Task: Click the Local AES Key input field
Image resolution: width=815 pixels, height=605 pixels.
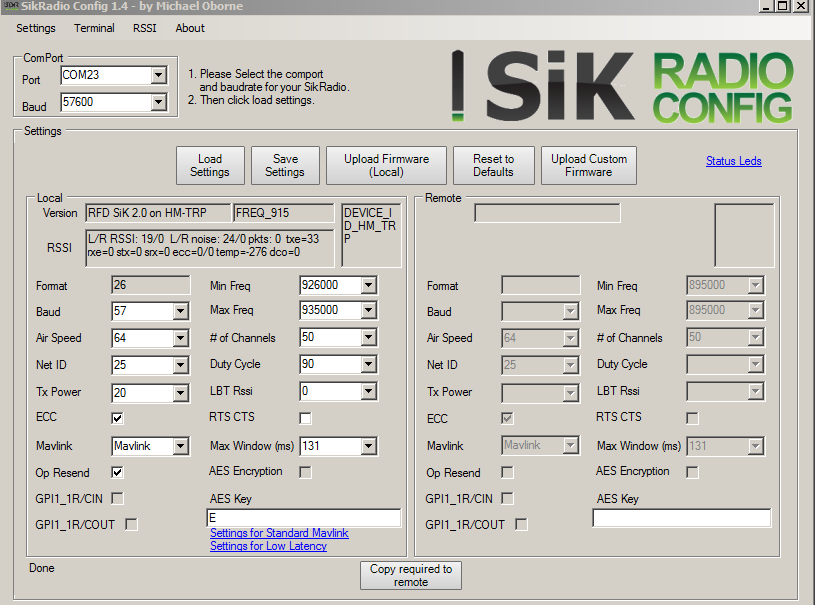Action: pos(304,518)
